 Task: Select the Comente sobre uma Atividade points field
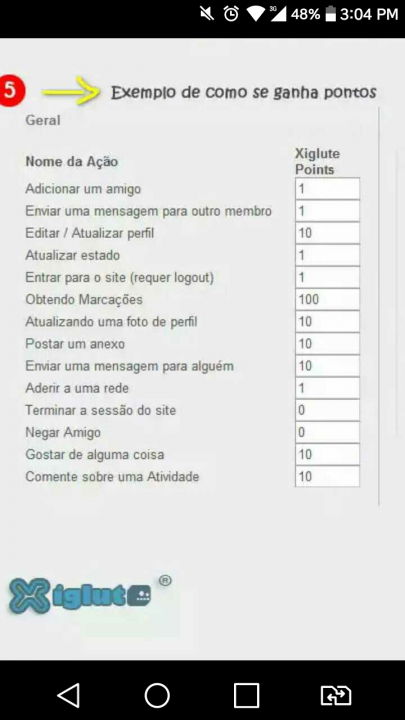[327, 477]
